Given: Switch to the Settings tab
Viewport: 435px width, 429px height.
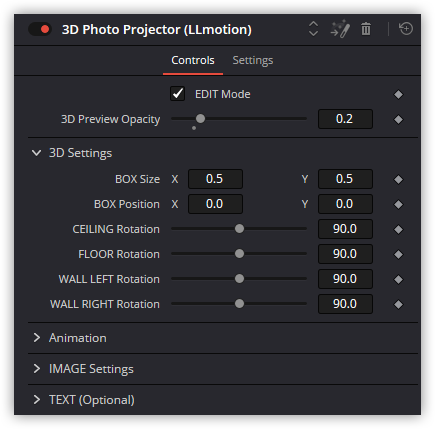Looking at the screenshot, I should point(253,60).
